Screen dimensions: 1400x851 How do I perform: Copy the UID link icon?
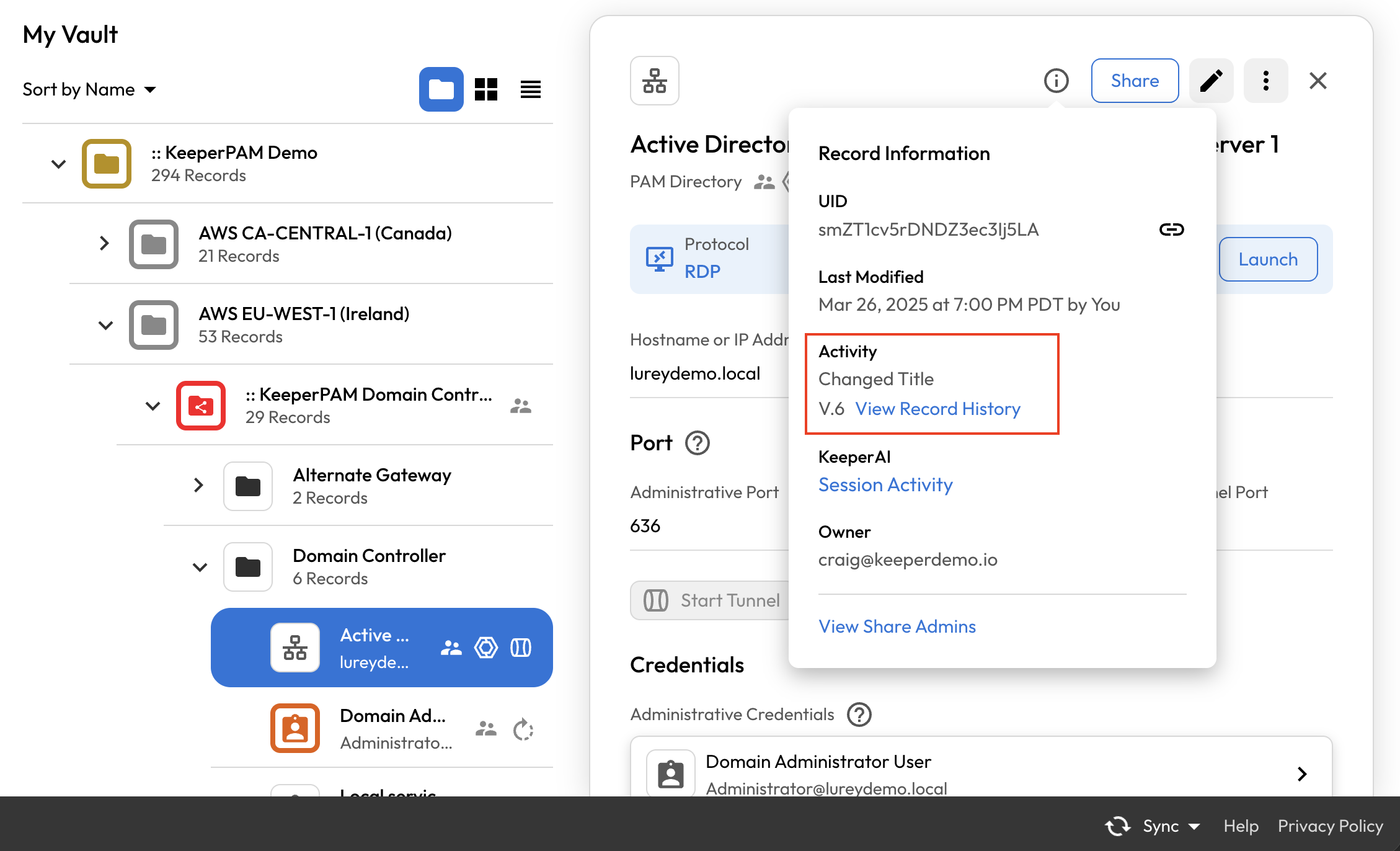[1171, 229]
